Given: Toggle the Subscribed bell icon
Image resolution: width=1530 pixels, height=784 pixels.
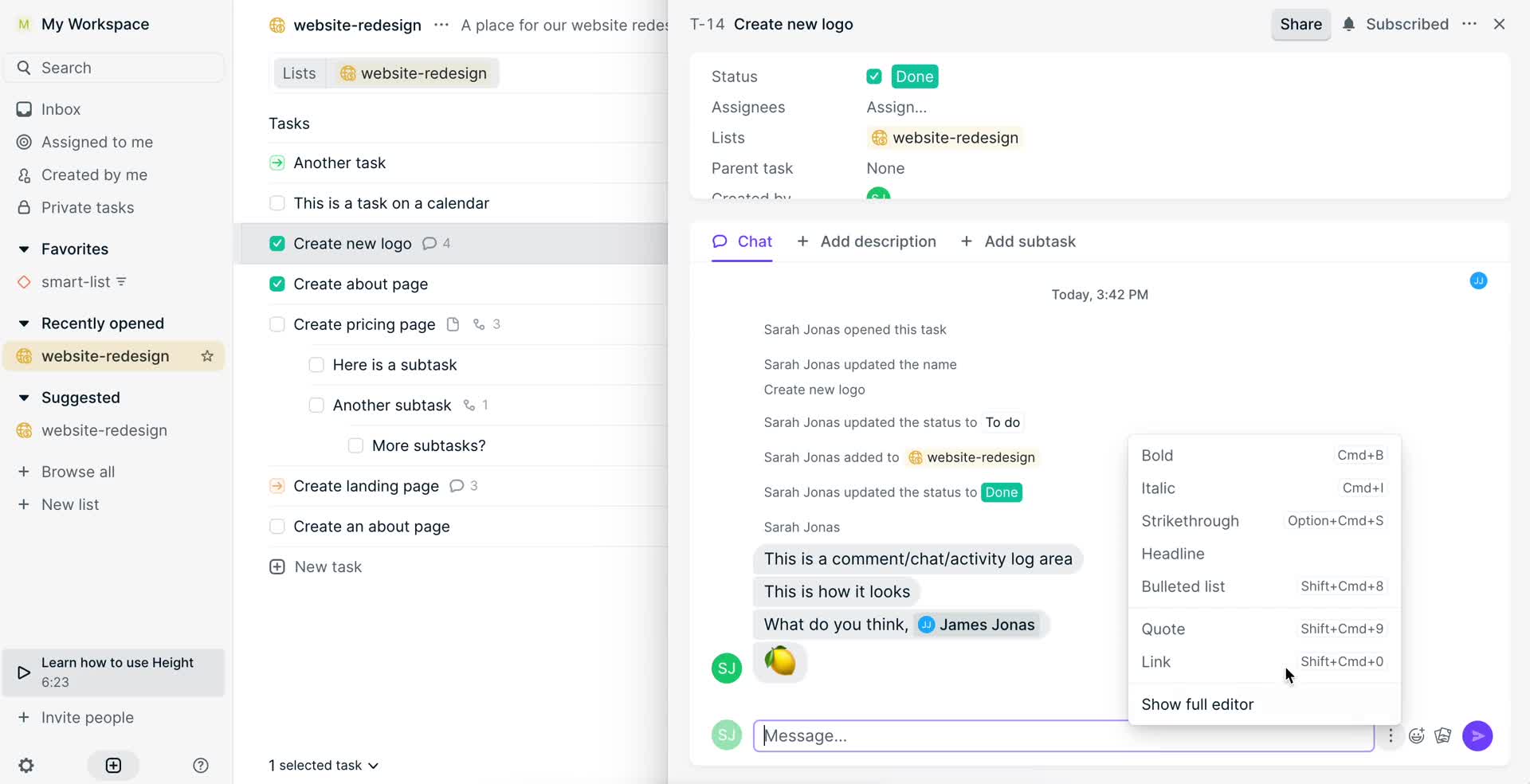Looking at the screenshot, I should click(1348, 24).
